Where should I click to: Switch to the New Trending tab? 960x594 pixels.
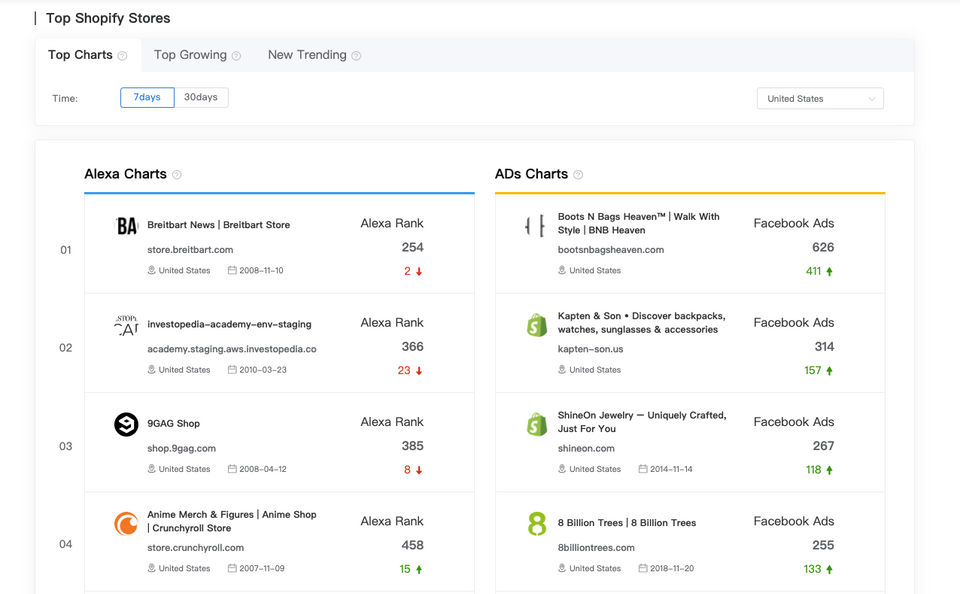pos(307,55)
